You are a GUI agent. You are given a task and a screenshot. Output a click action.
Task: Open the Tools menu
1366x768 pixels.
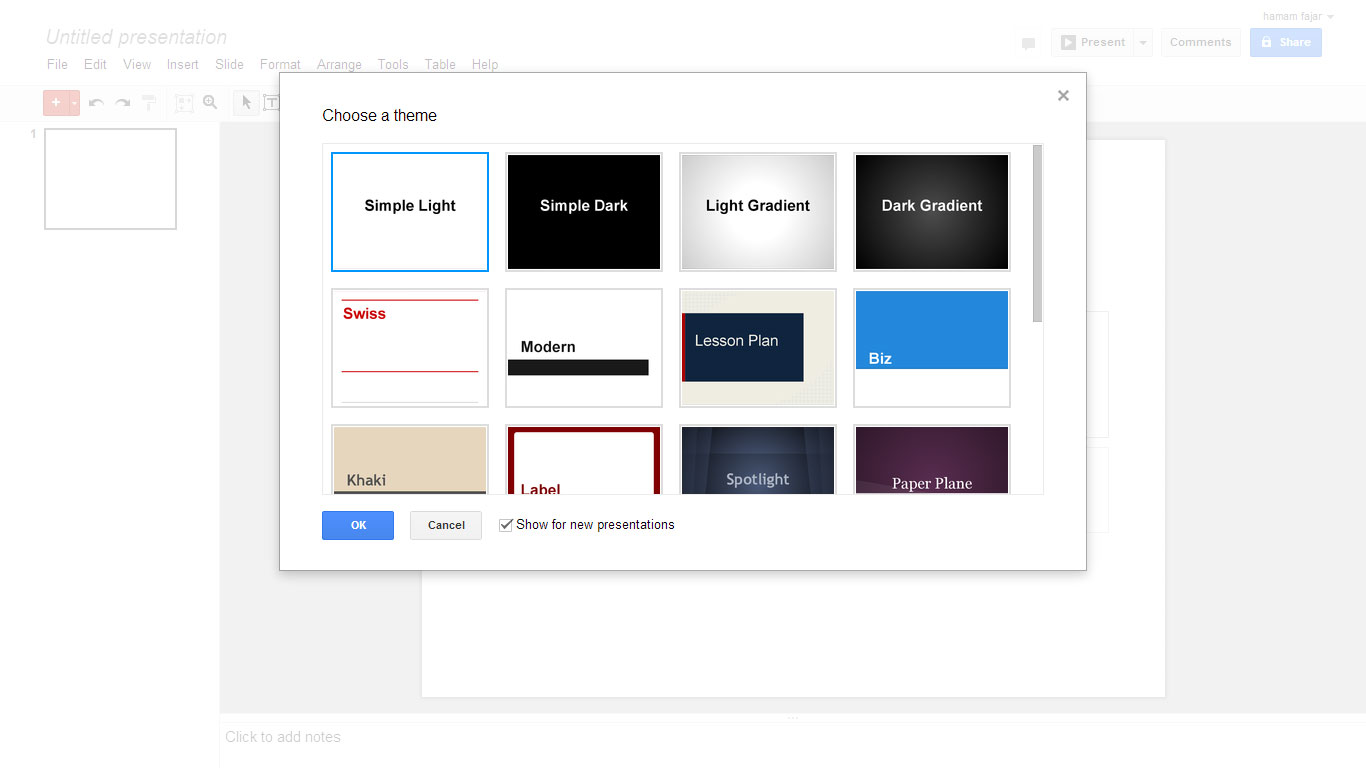point(393,64)
